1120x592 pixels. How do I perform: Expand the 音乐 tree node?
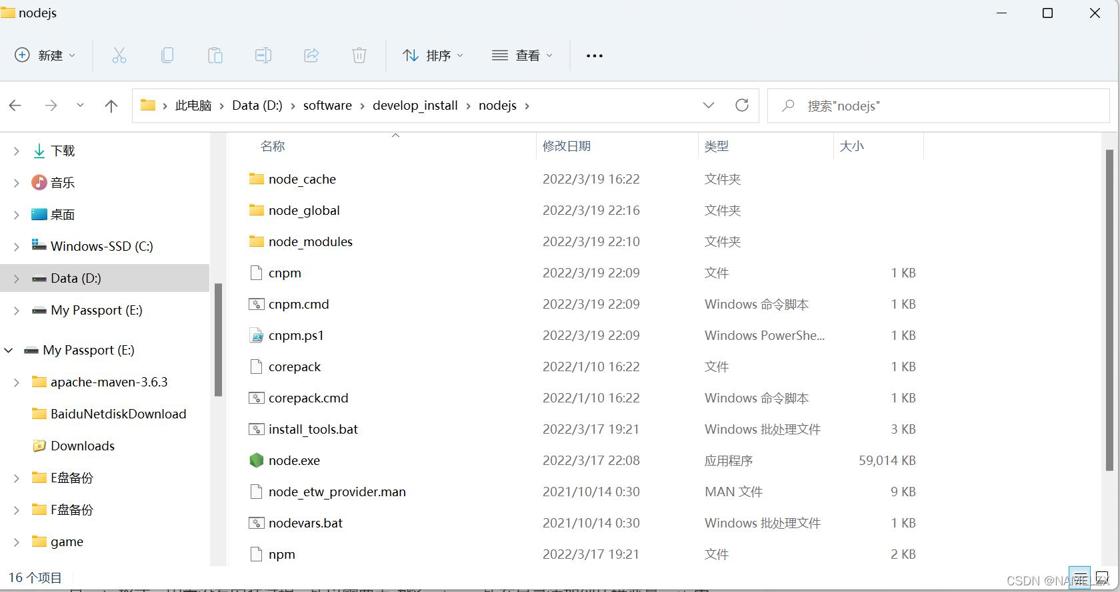point(16,183)
